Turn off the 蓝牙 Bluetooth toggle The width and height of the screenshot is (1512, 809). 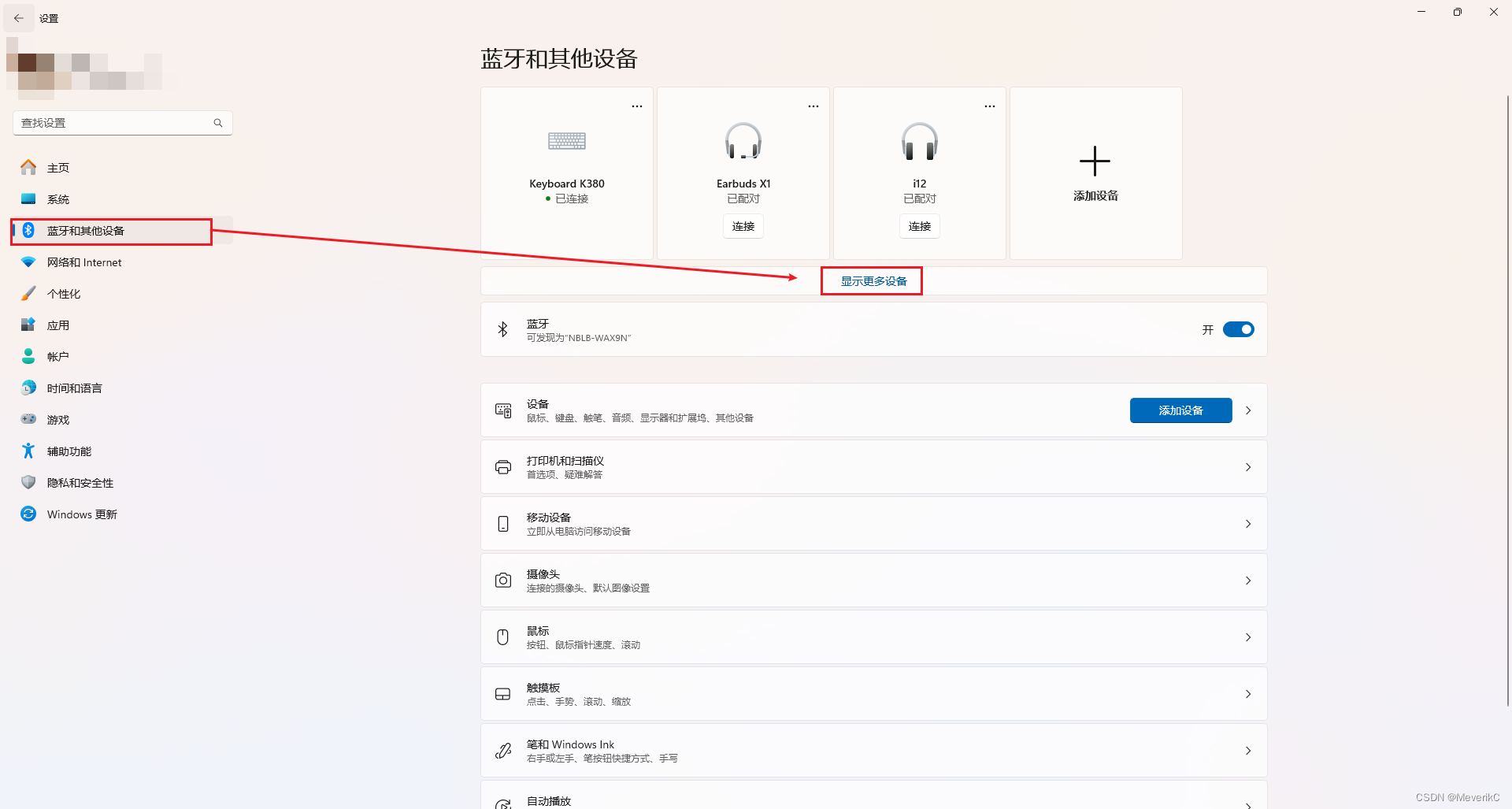coord(1238,329)
